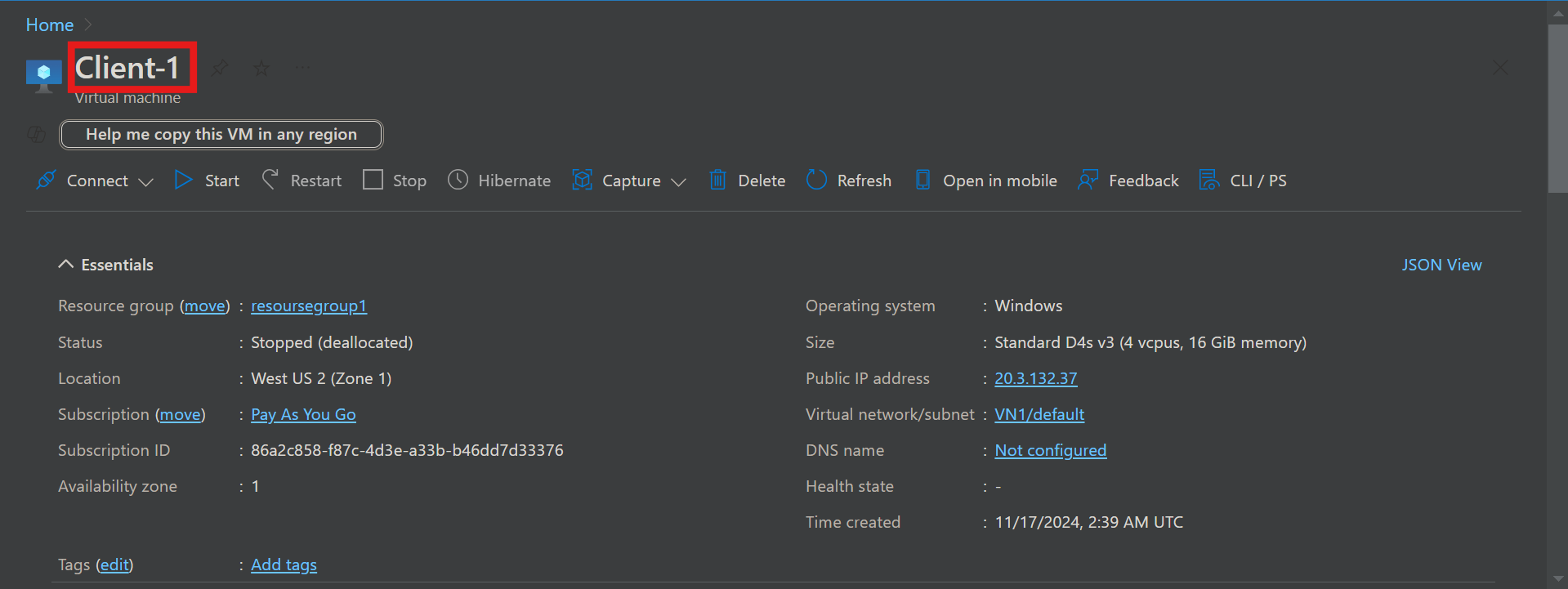Click the Add tags link

[x=284, y=564]
